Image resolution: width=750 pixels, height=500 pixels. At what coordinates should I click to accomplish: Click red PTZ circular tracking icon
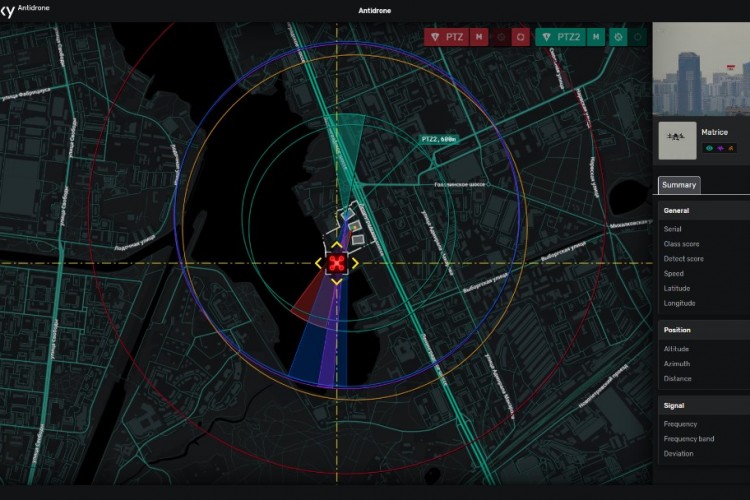coord(521,37)
